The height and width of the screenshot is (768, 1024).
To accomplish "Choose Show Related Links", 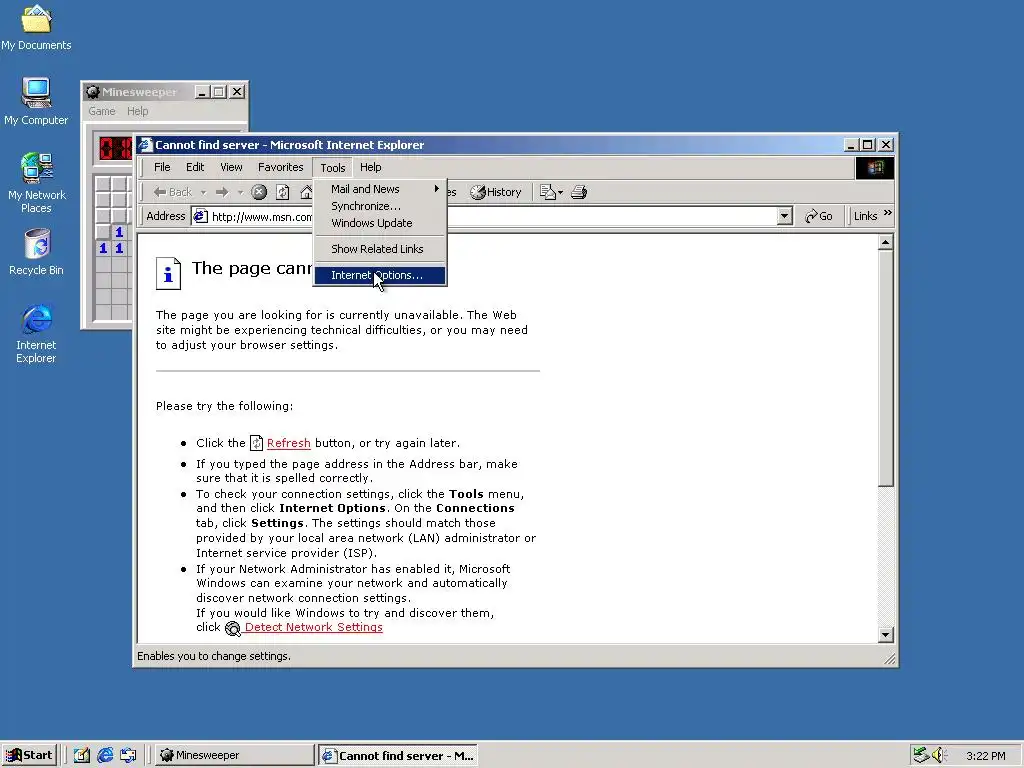I will (380, 249).
